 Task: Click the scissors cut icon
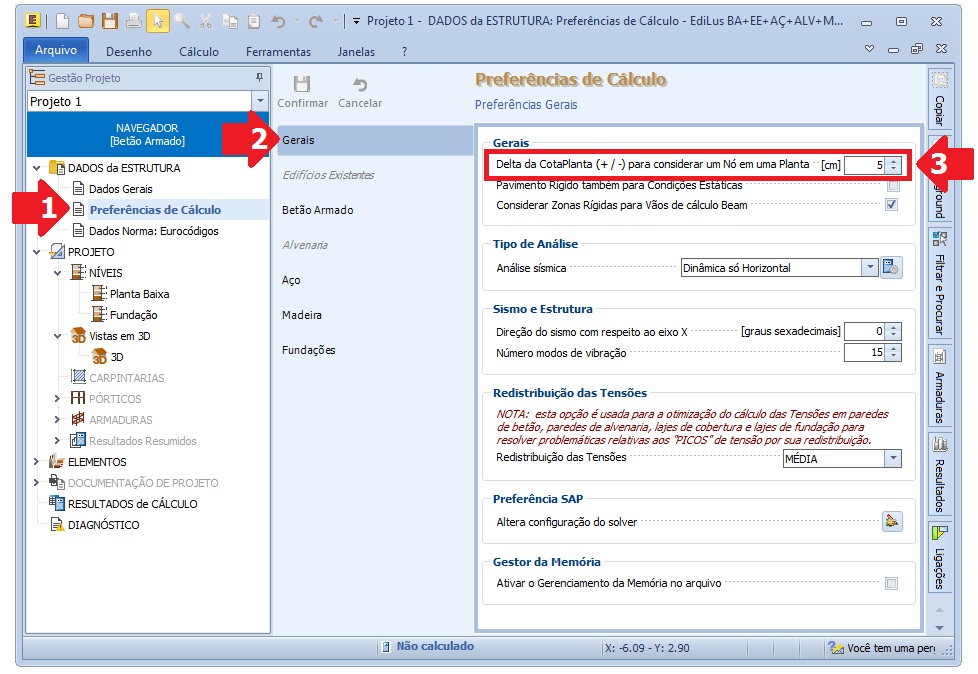[x=206, y=21]
